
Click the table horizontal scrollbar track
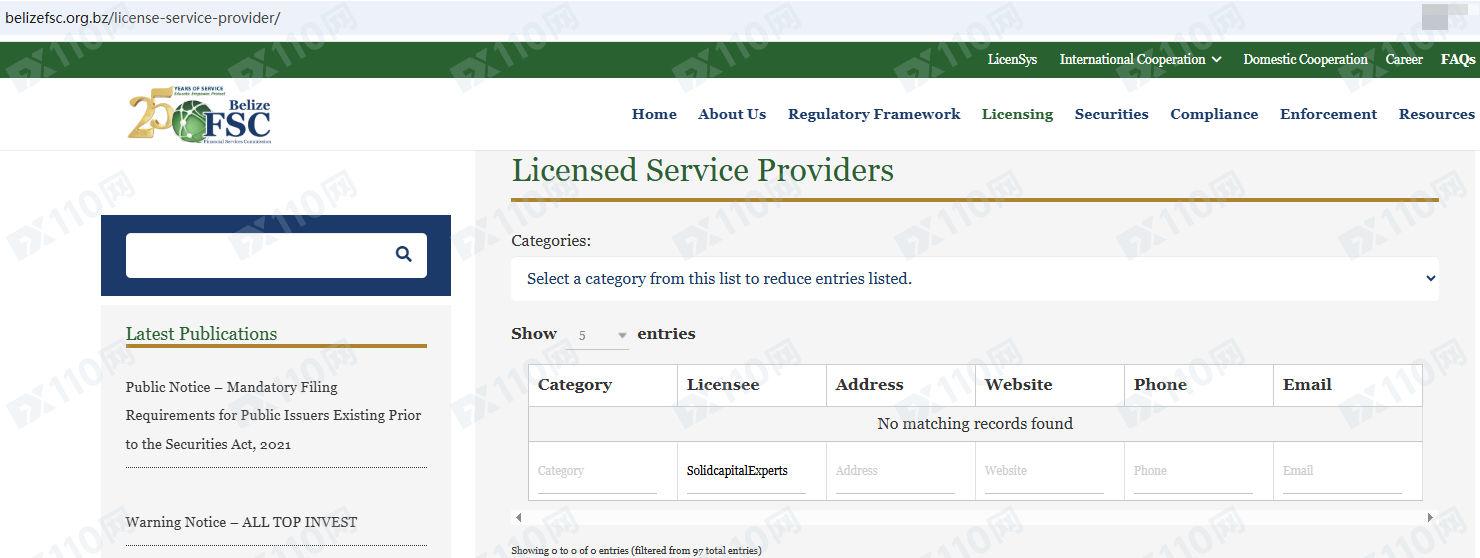click(974, 517)
